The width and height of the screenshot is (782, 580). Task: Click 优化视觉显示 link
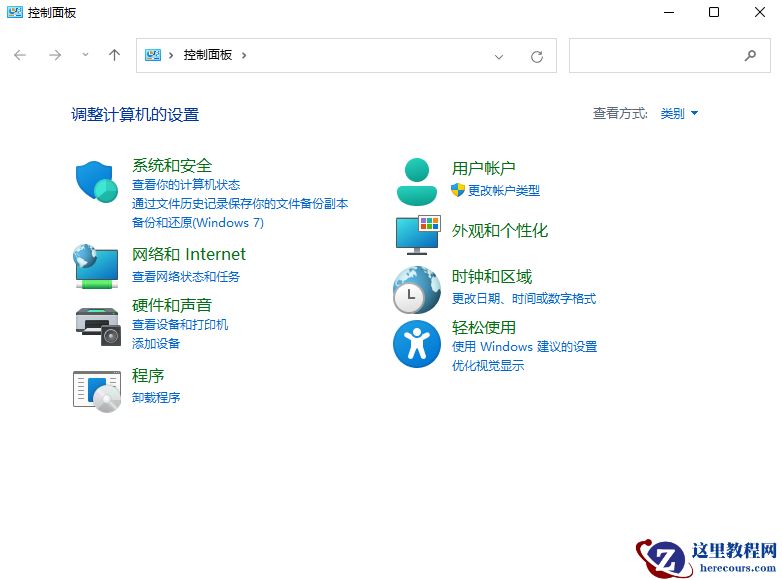coord(488,366)
